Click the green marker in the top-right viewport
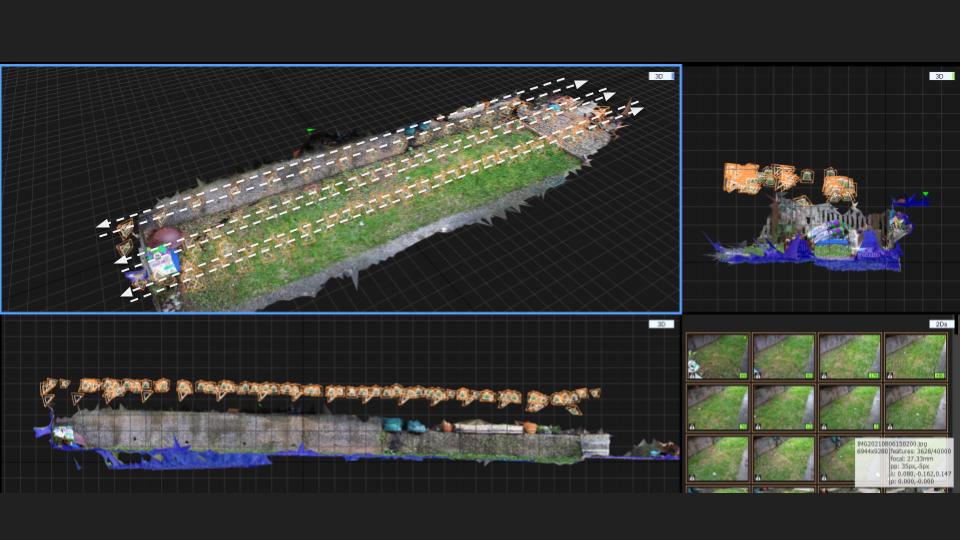Screen dimensions: 960x540 (926, 194)
